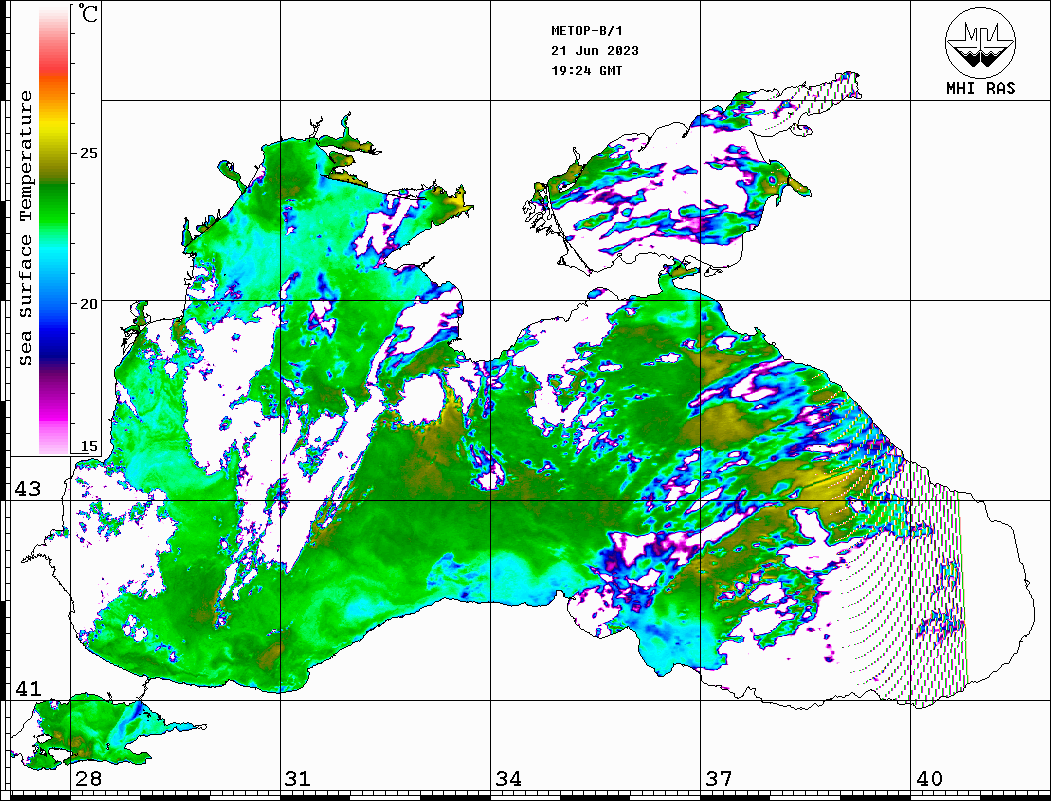Click the date text "21 Jun 2023"
The image size is (1051, 801).
[x=595, y=51]
